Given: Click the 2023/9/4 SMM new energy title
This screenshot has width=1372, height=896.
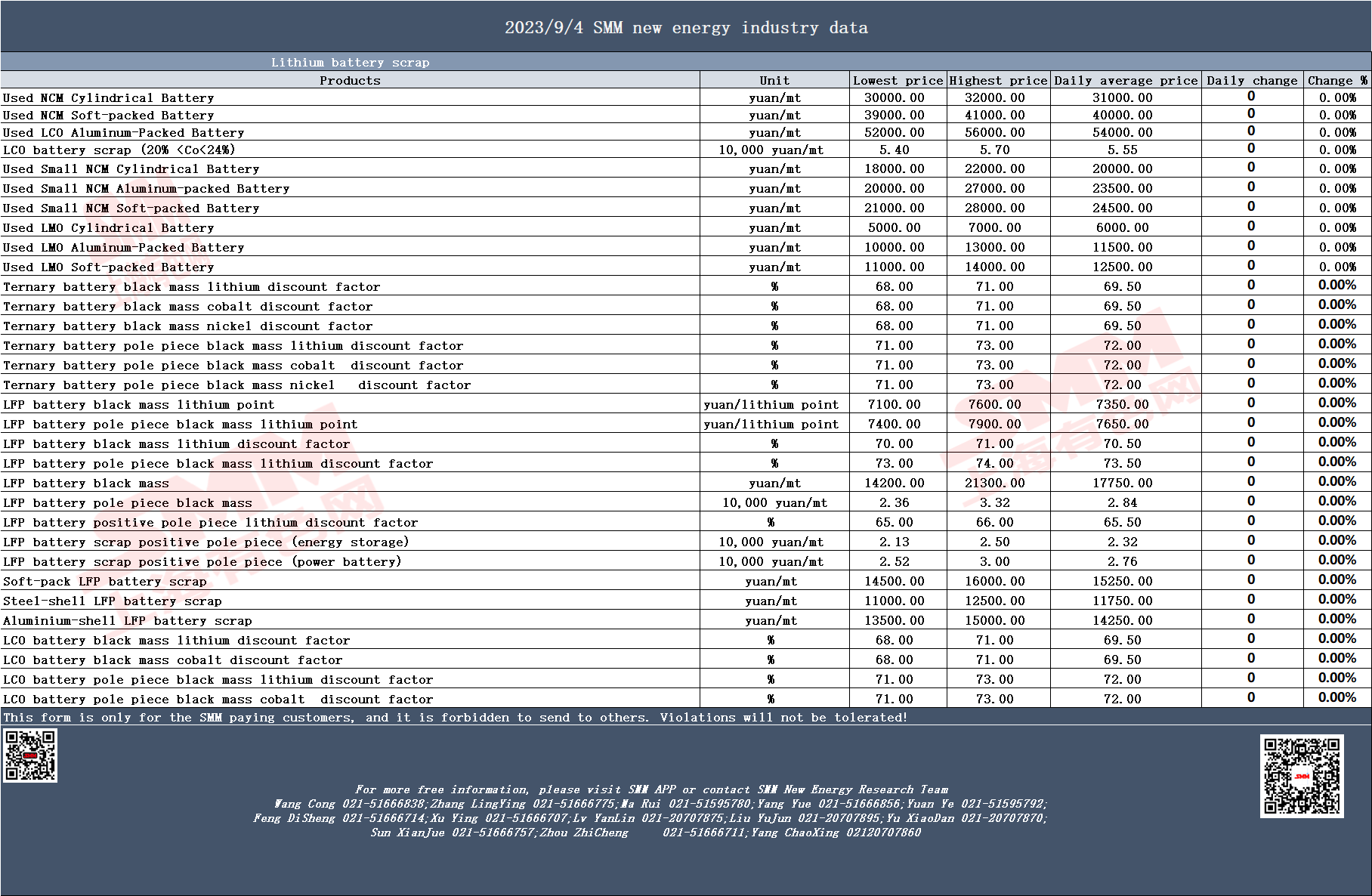Looking at the screenshot, I should pyautogui.click(x=686, y=28).
